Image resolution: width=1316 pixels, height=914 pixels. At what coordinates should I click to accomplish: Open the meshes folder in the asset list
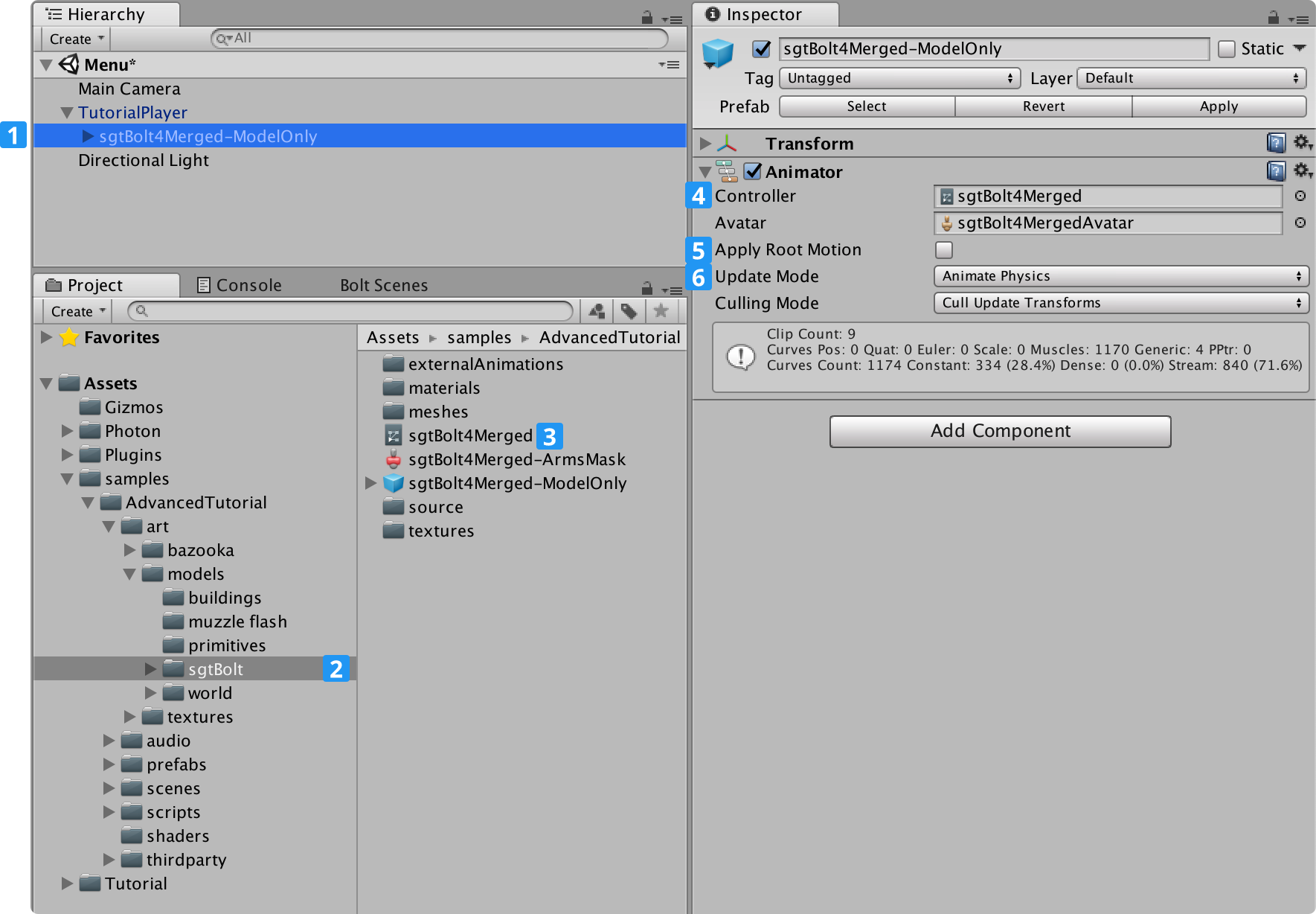[426, 412]
